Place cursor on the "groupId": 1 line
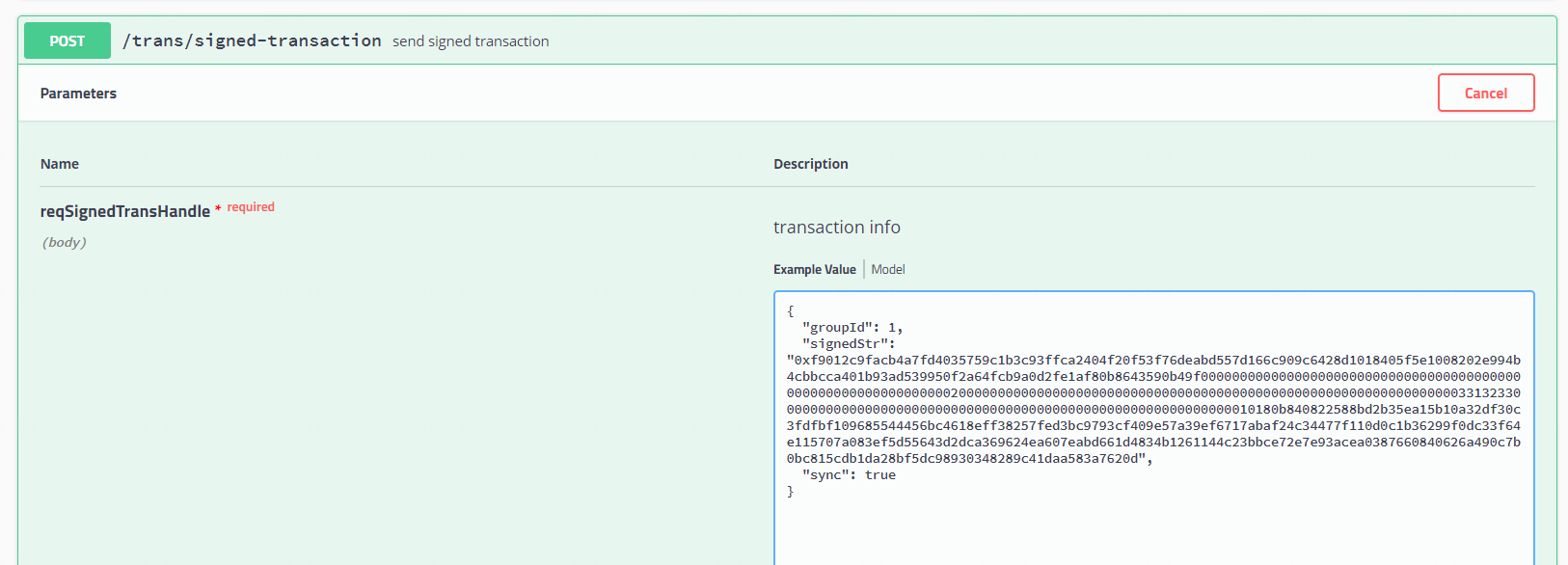The image size is (1568, 565). (852, 328)
